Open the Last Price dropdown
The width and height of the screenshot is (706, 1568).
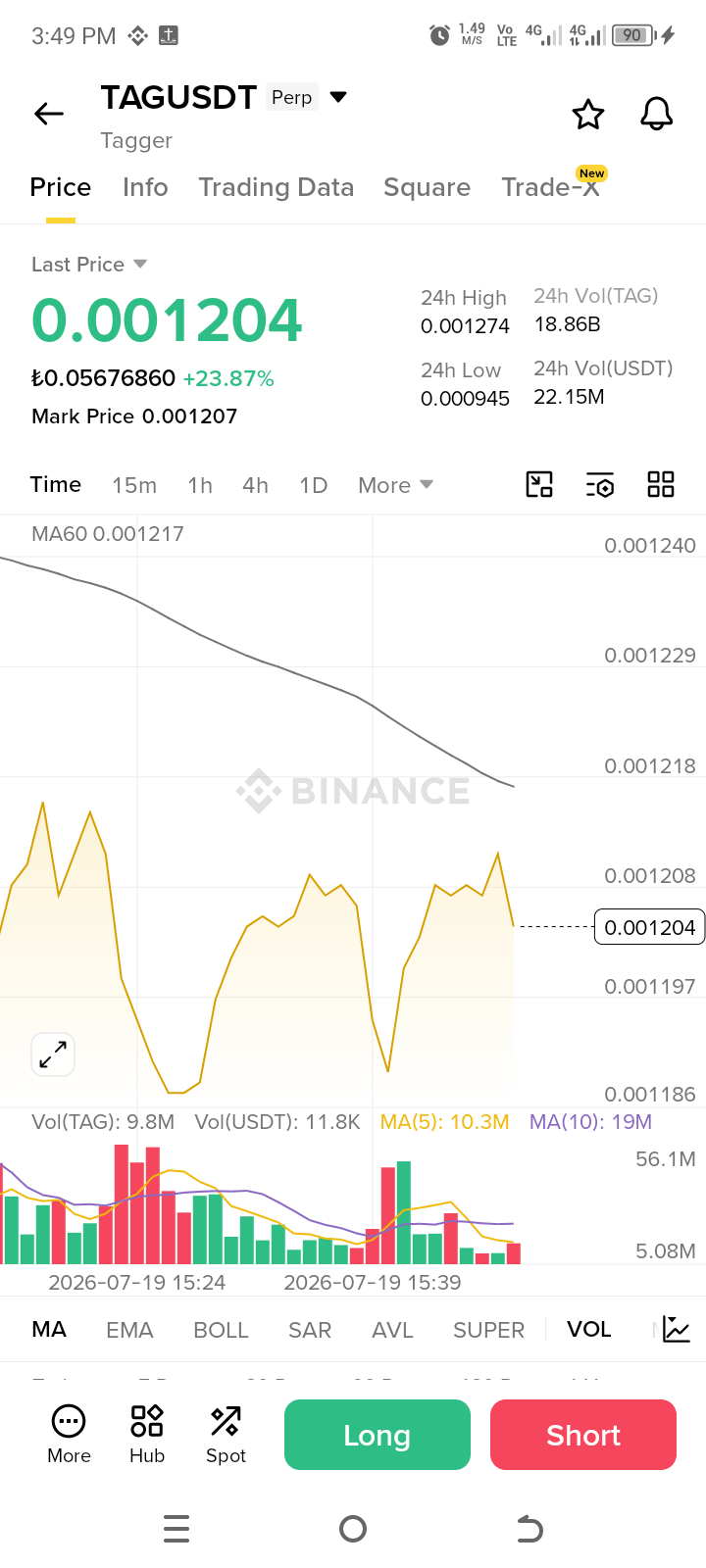pos(89,265)
